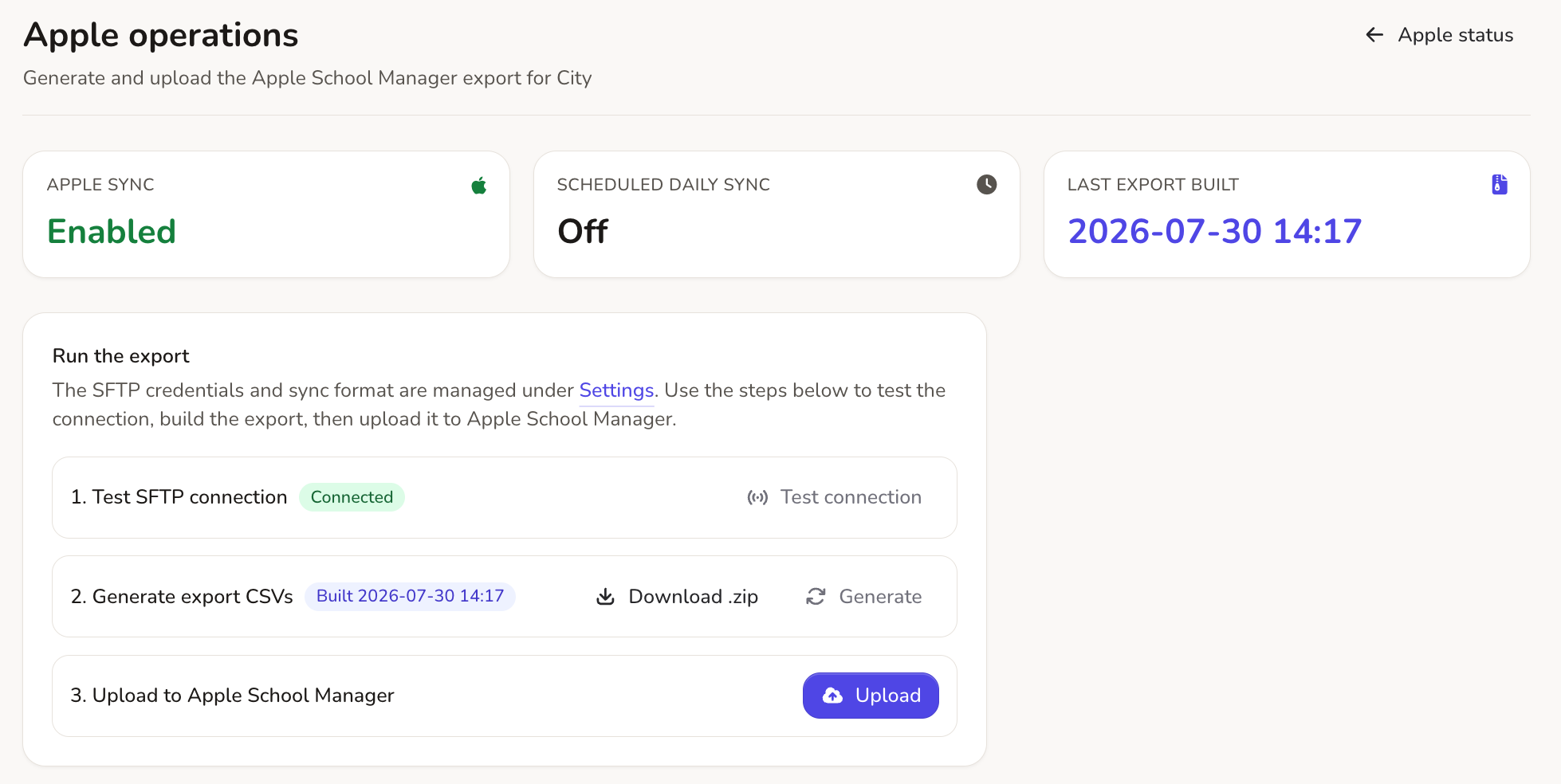
Task: Click the clock icon on Scheduled Daily Sync
Action: (x=987, y=185)
